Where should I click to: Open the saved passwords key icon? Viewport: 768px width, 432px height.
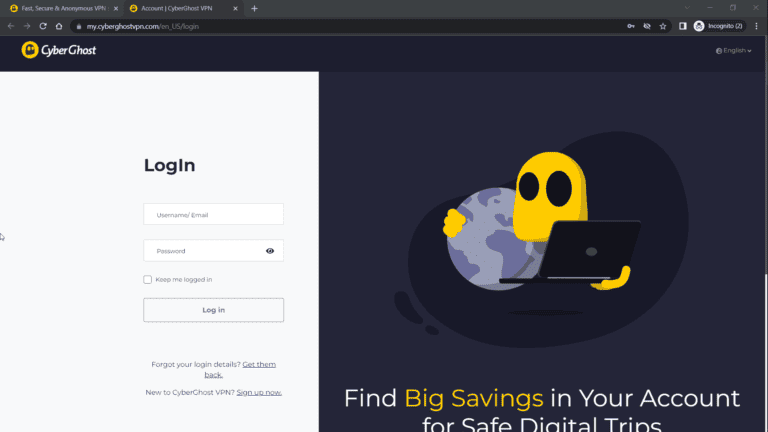coord(631,26)
